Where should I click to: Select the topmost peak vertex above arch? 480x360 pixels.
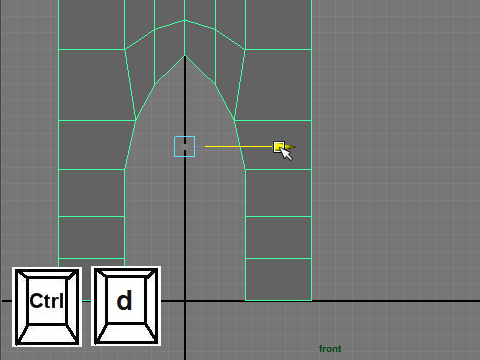(185, 20)
